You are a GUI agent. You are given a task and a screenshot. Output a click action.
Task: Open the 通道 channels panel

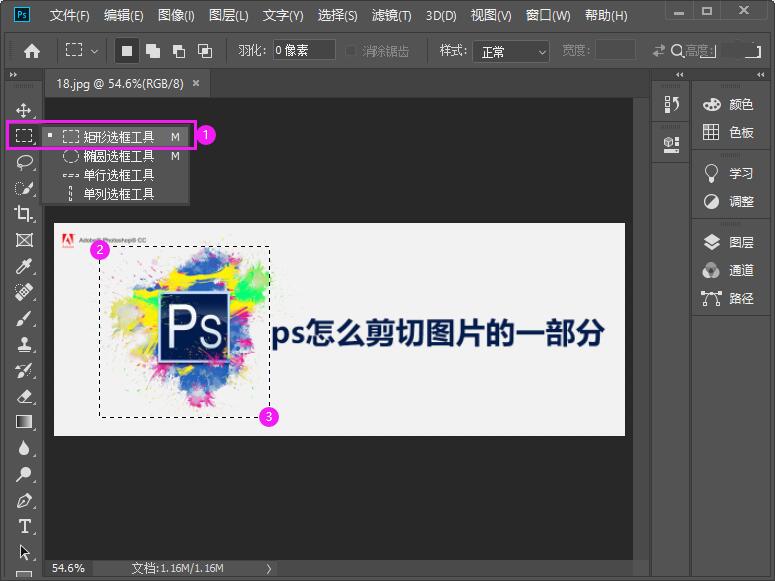tap(728, 270)
